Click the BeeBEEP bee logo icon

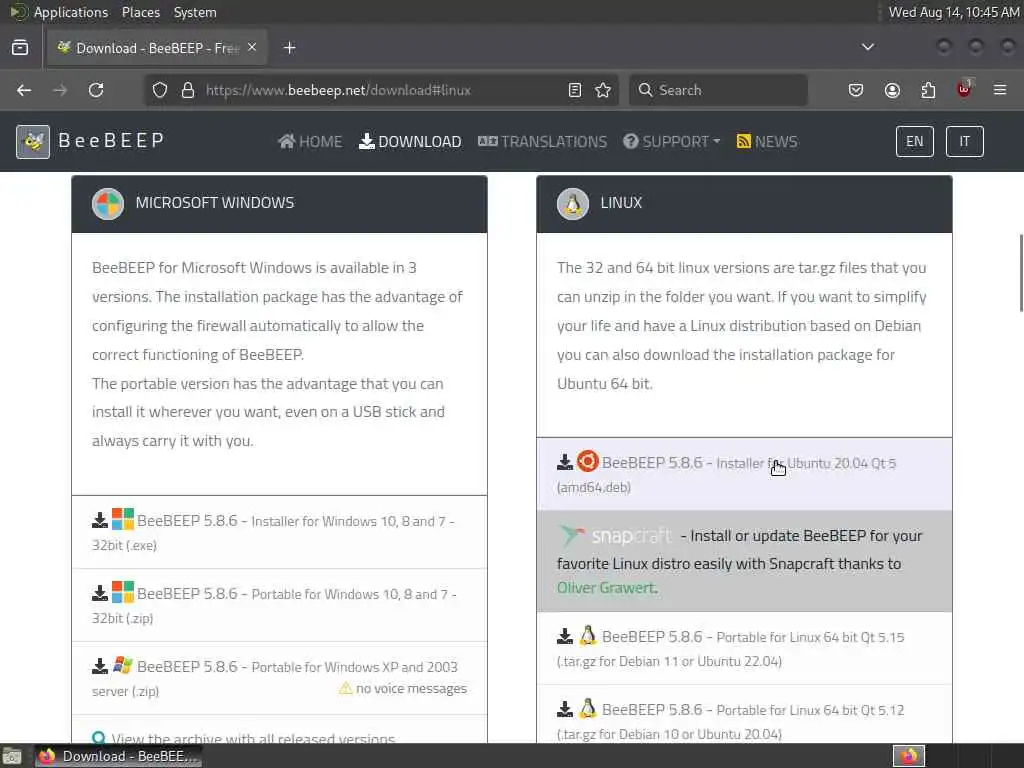[x=33, y=142]
